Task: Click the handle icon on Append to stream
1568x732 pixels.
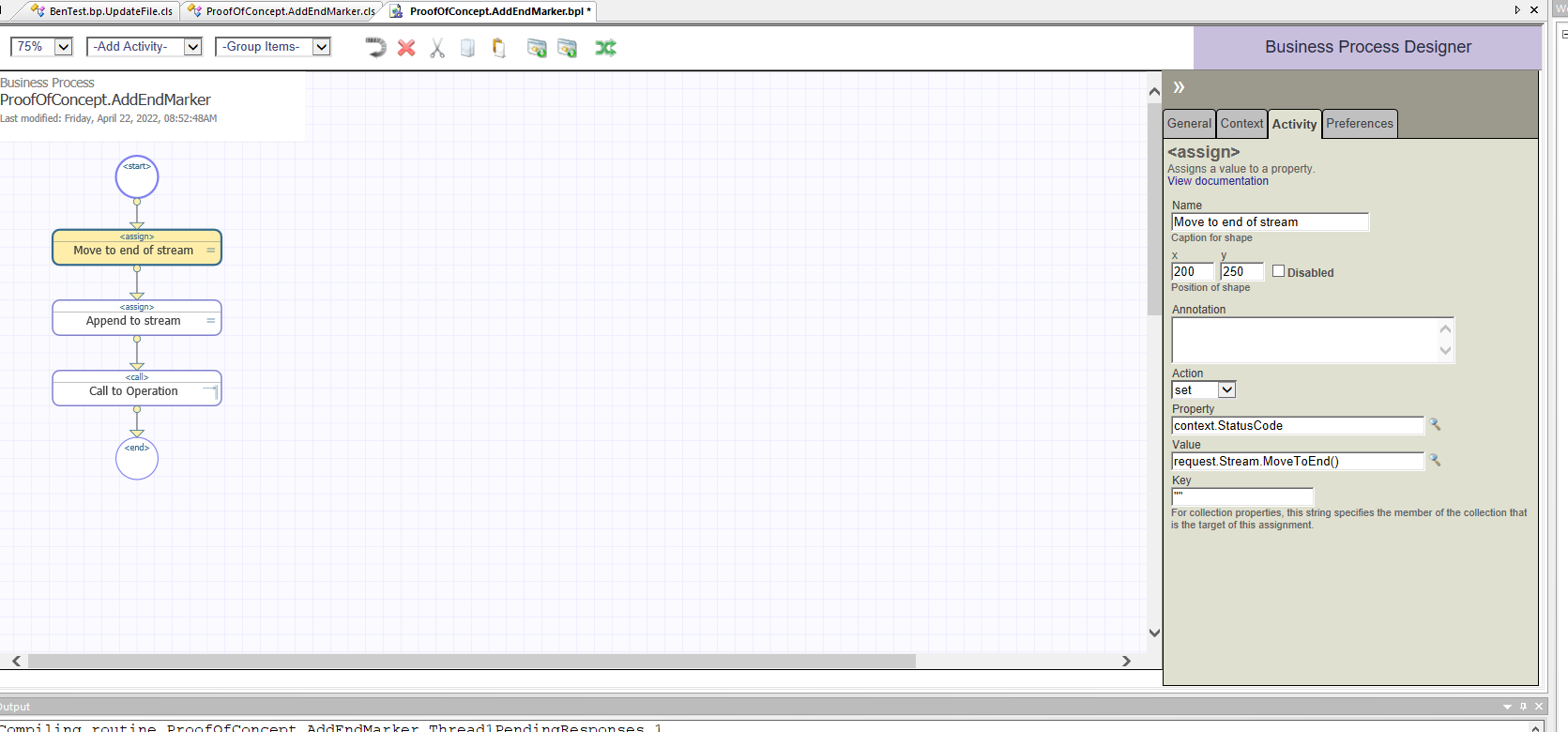Action: 211,321
